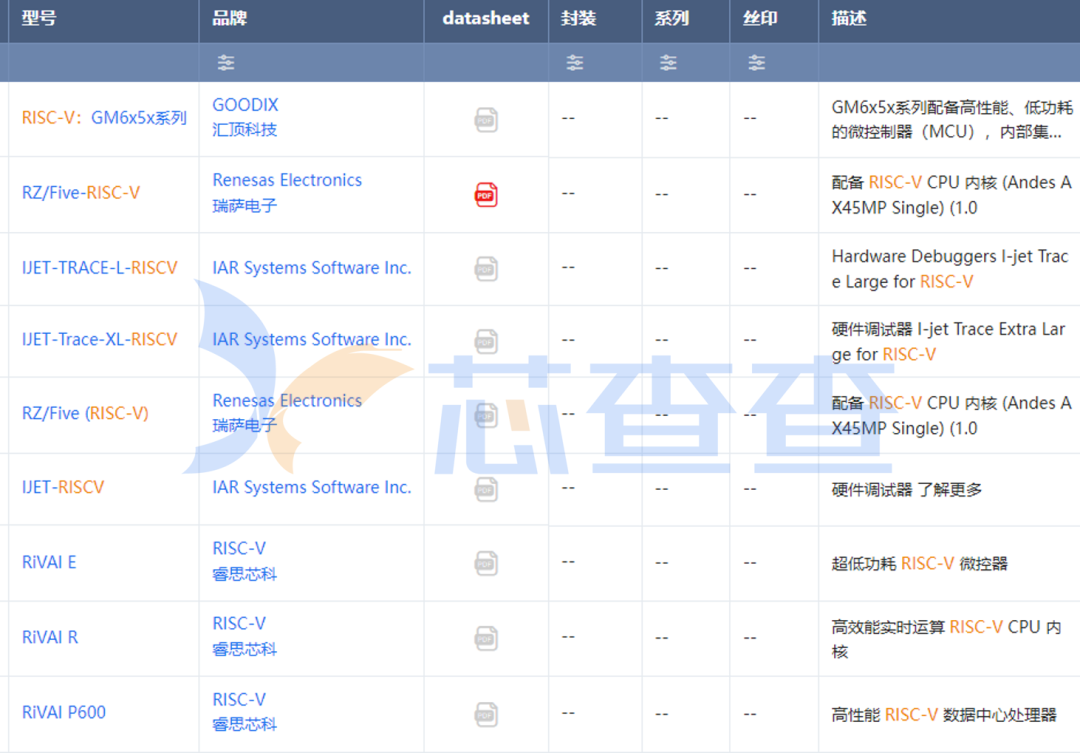
Task: Open IAR Systems brand in IJET-RISCV row
Action: tap(311, 487)
